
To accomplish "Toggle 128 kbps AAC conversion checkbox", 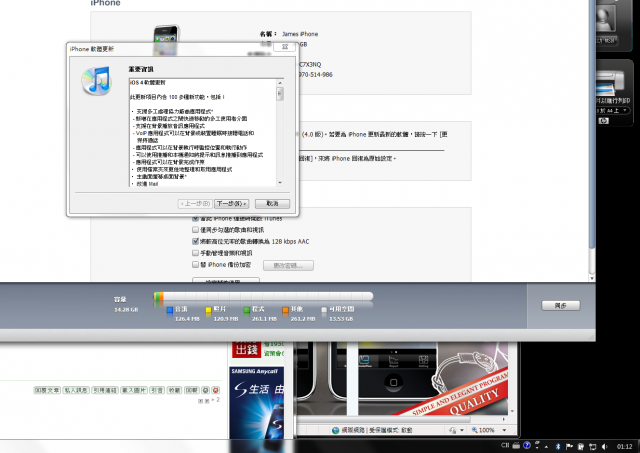I will pos(196,242).
